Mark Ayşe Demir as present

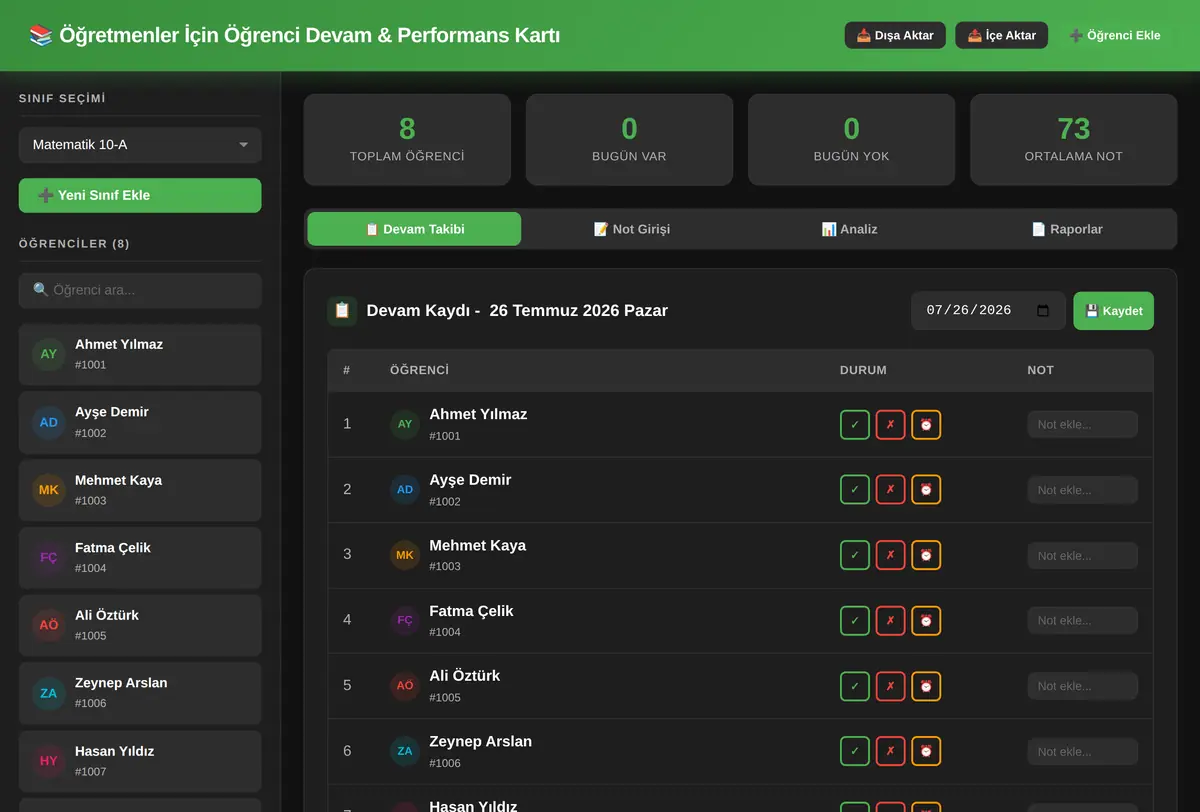(855, 490)
